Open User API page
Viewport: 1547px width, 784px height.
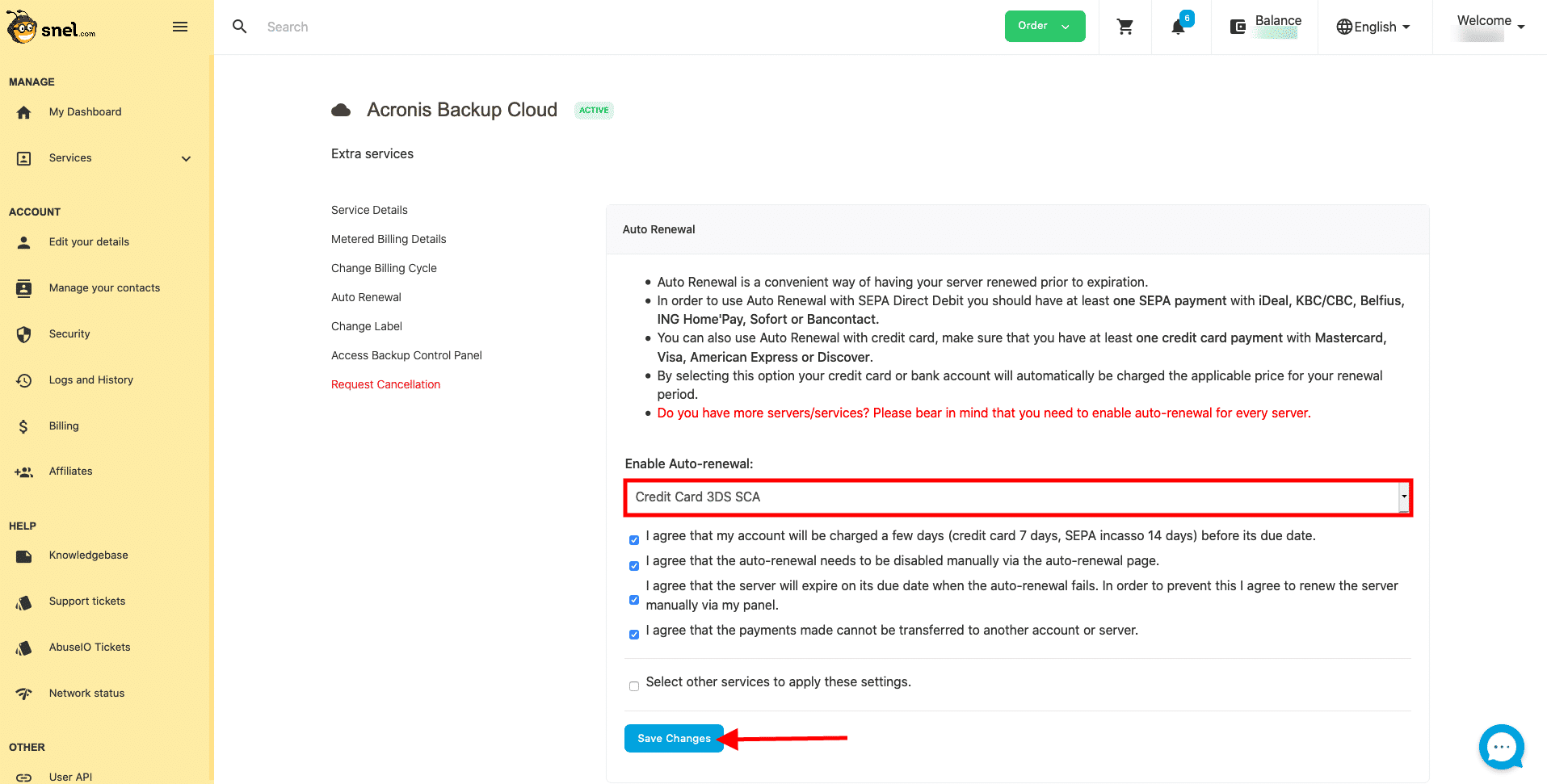[70, 778]
